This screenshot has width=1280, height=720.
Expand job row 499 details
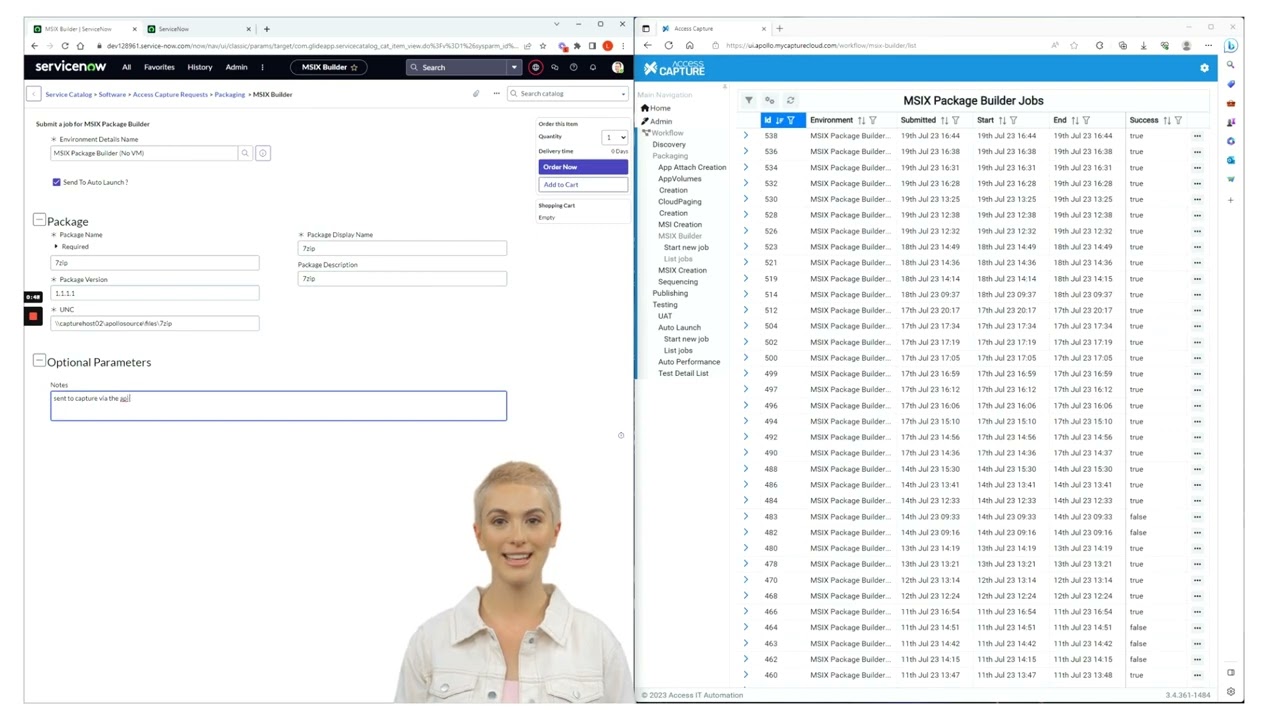(746, 373)
